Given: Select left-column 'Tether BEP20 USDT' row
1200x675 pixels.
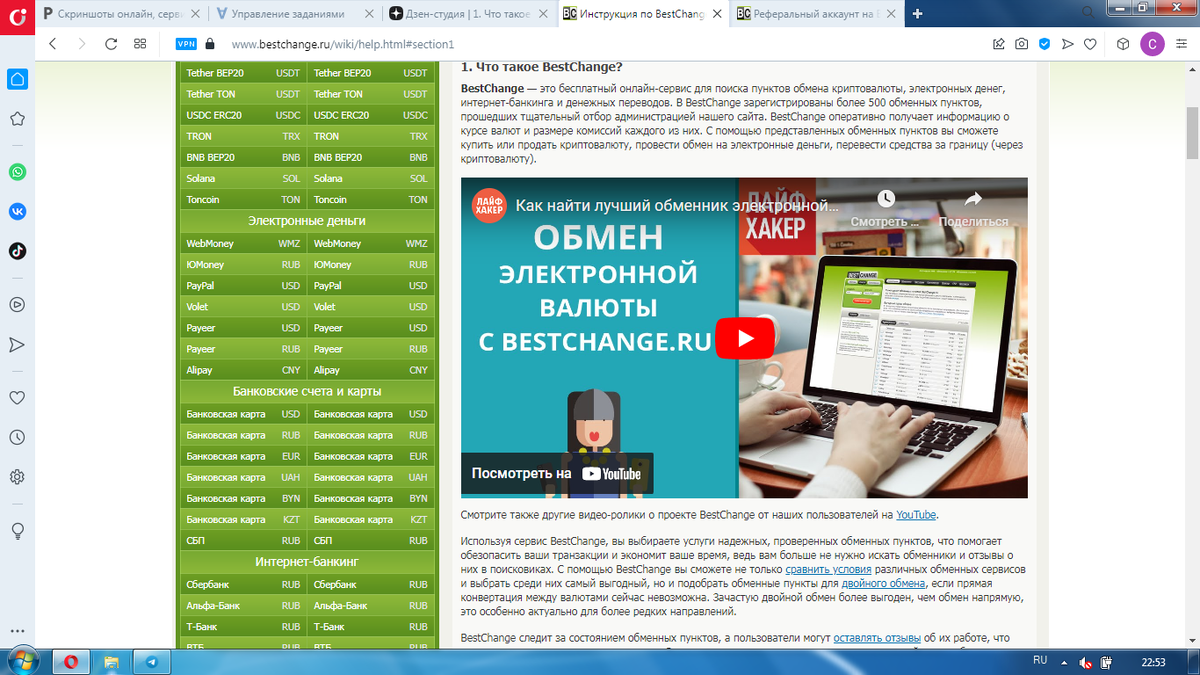Looking at the screenshot, I should click(x=243, y=73).
